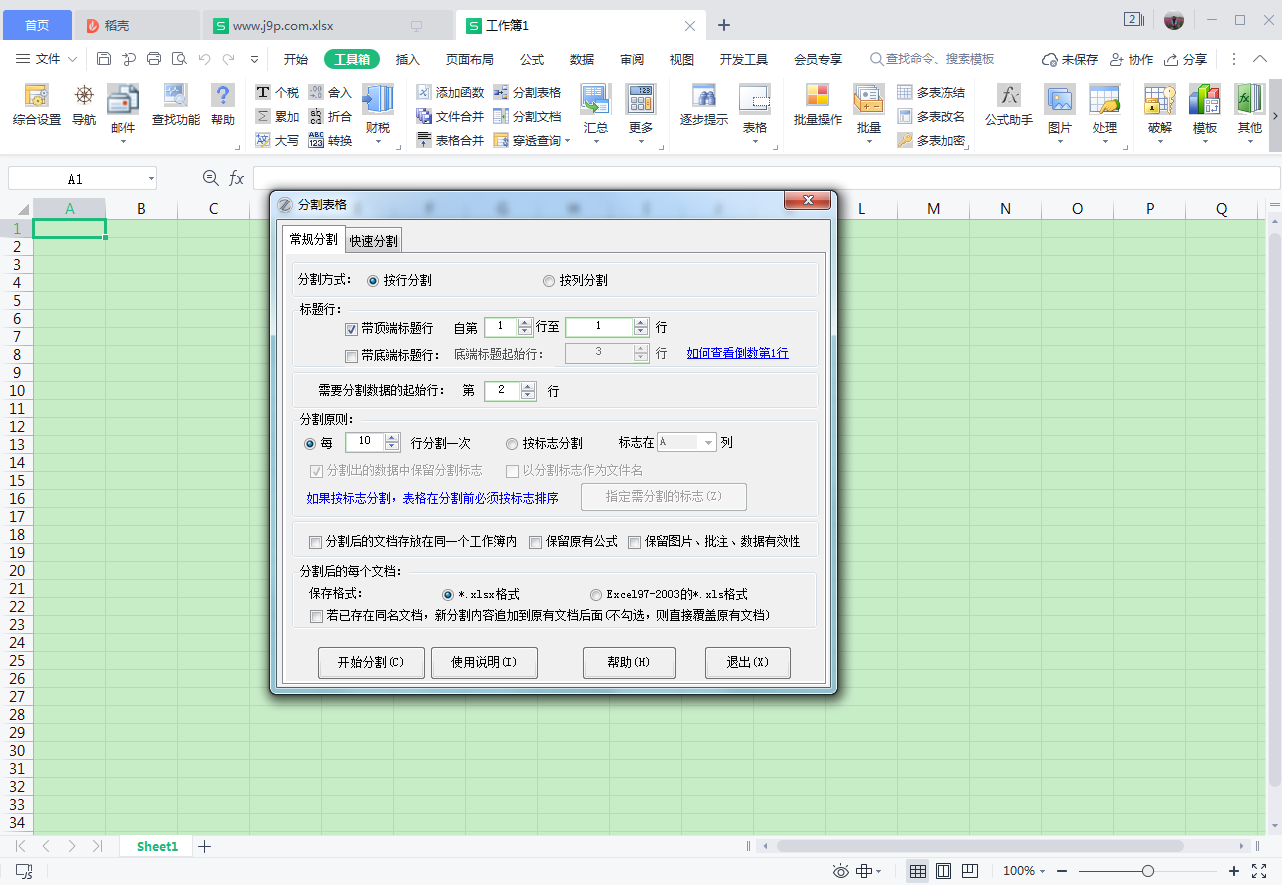Select the *.xlsx格式 radio button
1282x885 pixels.
pos(448,594)
